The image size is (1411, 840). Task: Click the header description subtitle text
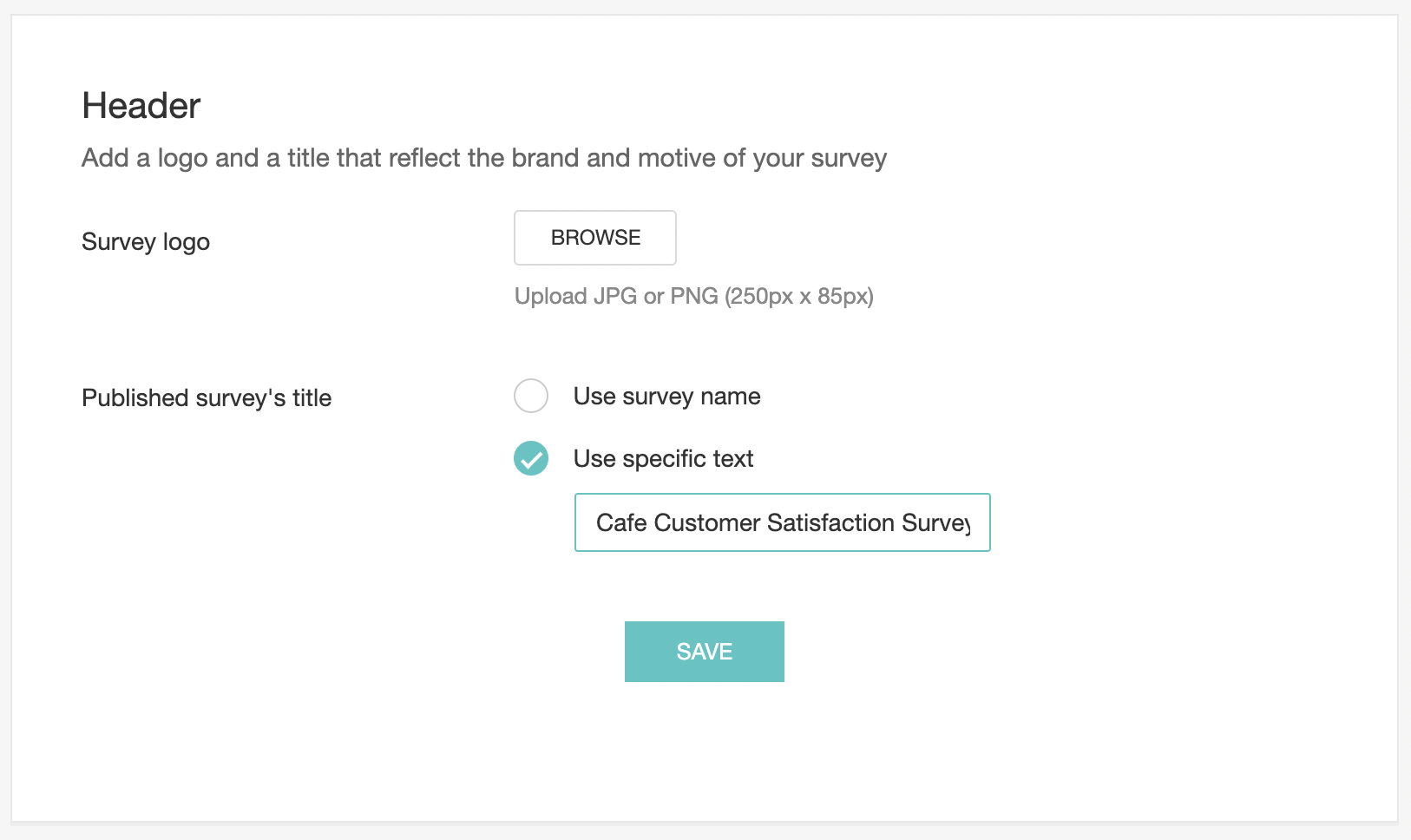483,158
